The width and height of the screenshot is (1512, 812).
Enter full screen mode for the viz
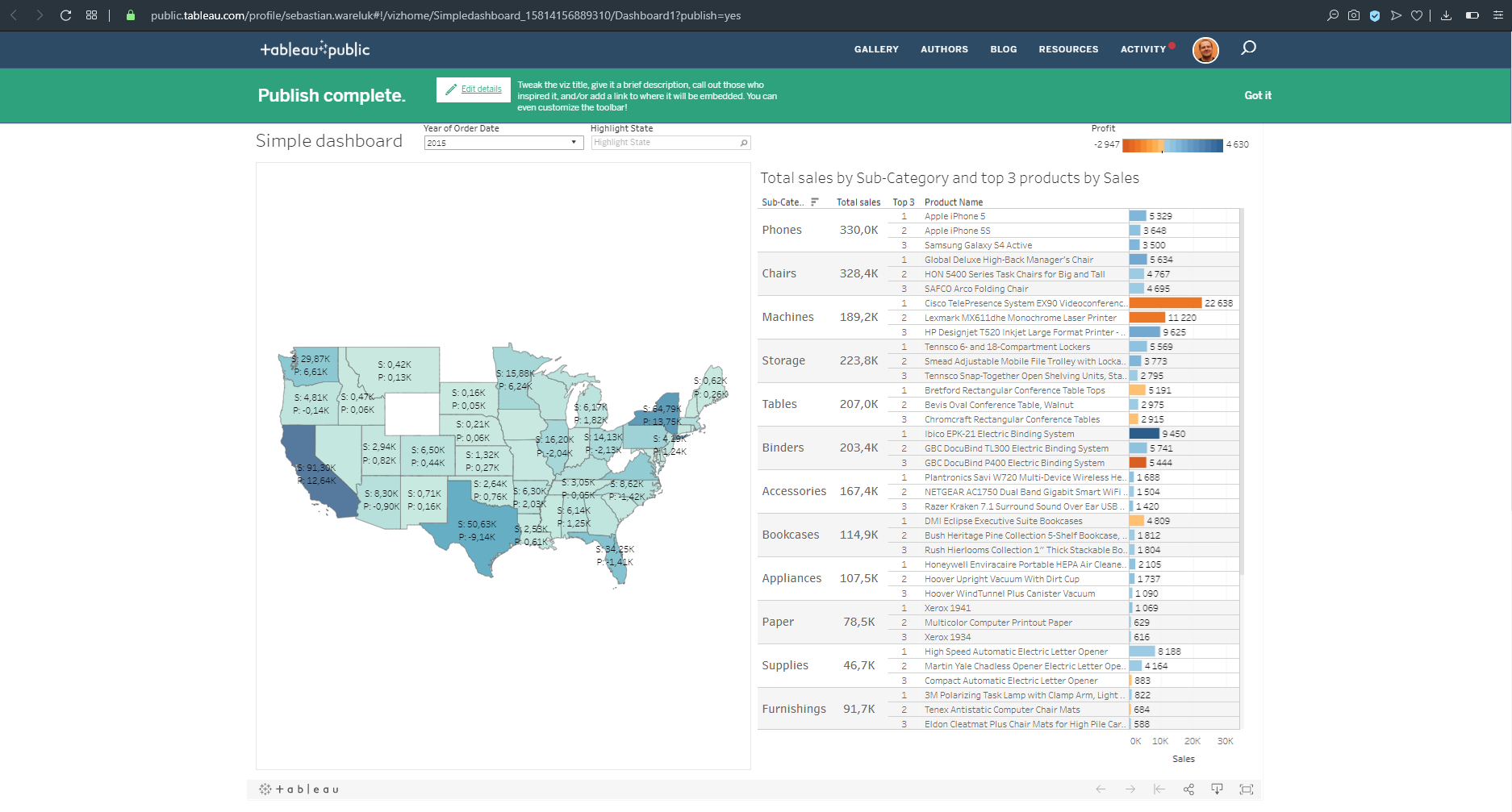(1246, 789)
